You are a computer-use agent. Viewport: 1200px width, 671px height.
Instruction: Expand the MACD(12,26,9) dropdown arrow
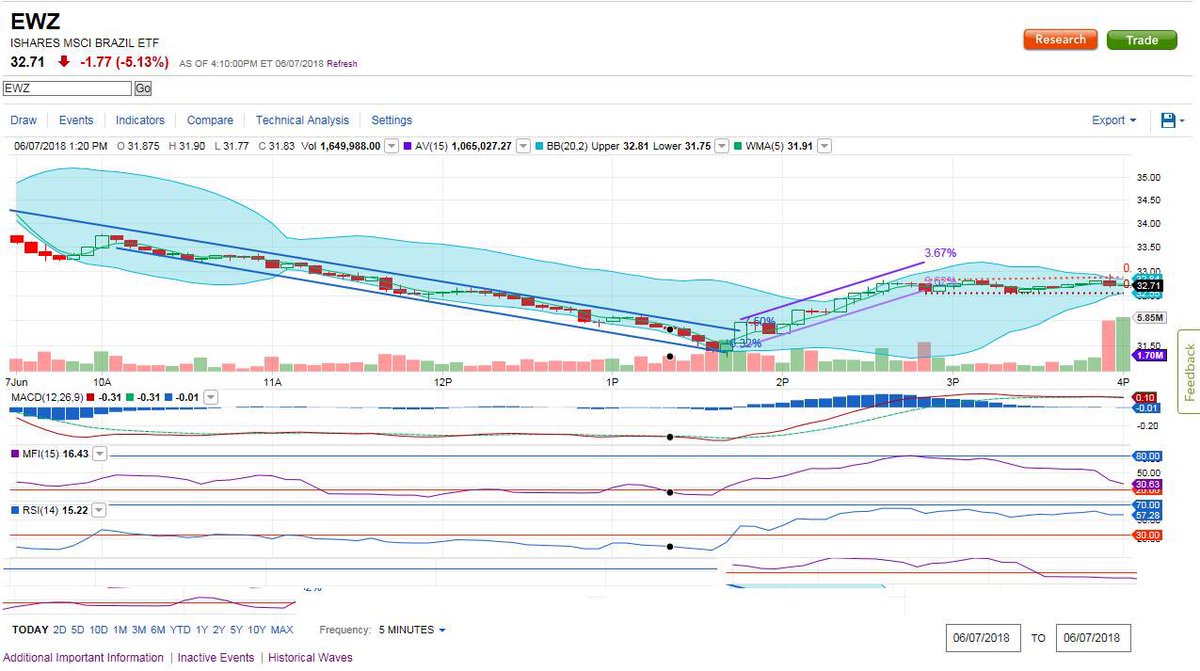(x=212, y=398)
